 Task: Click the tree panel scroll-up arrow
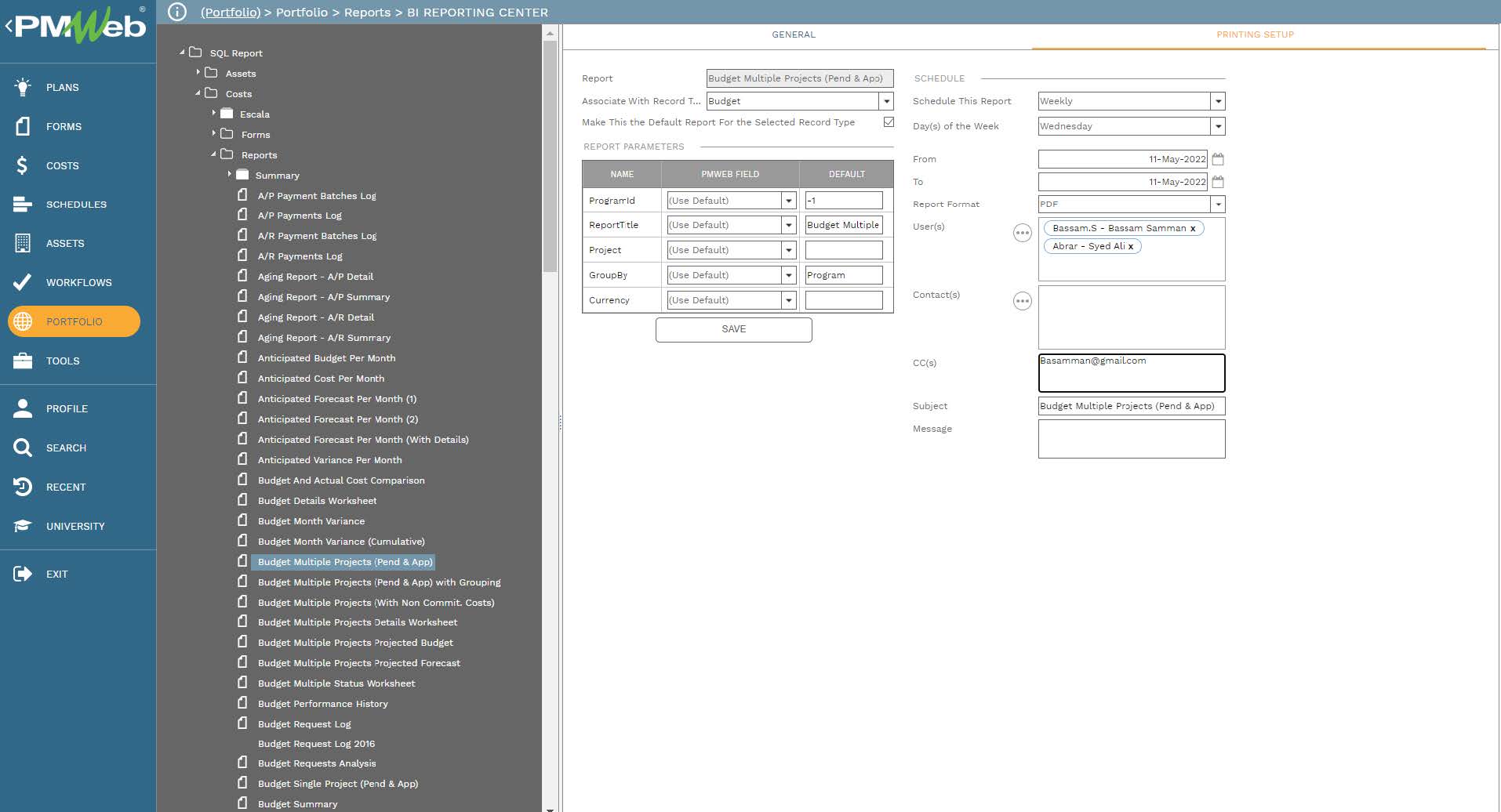pos(550,33)
